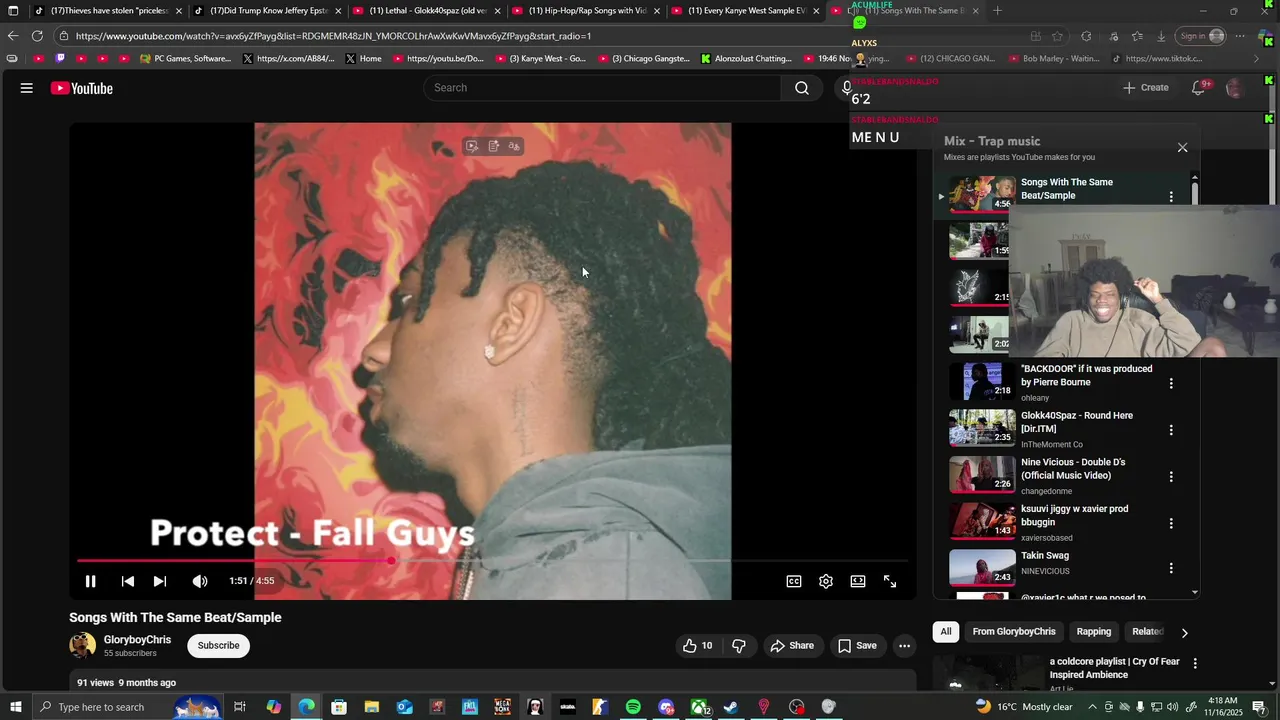Screen dimensions: 1280x720
Task: Open the YouTube guide hamburger menu
Action: pyautogui.click(x=27, y=88)
